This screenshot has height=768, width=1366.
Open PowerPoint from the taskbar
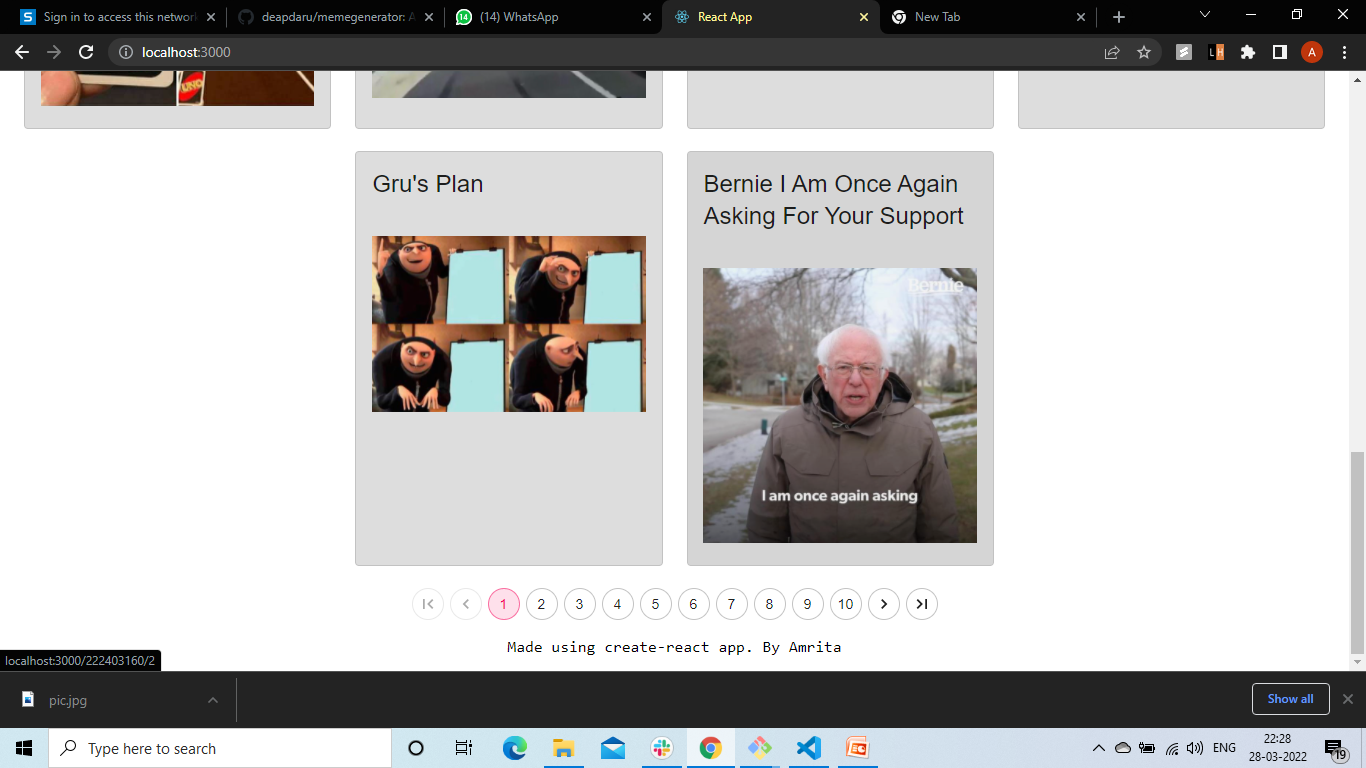(857, 748)
